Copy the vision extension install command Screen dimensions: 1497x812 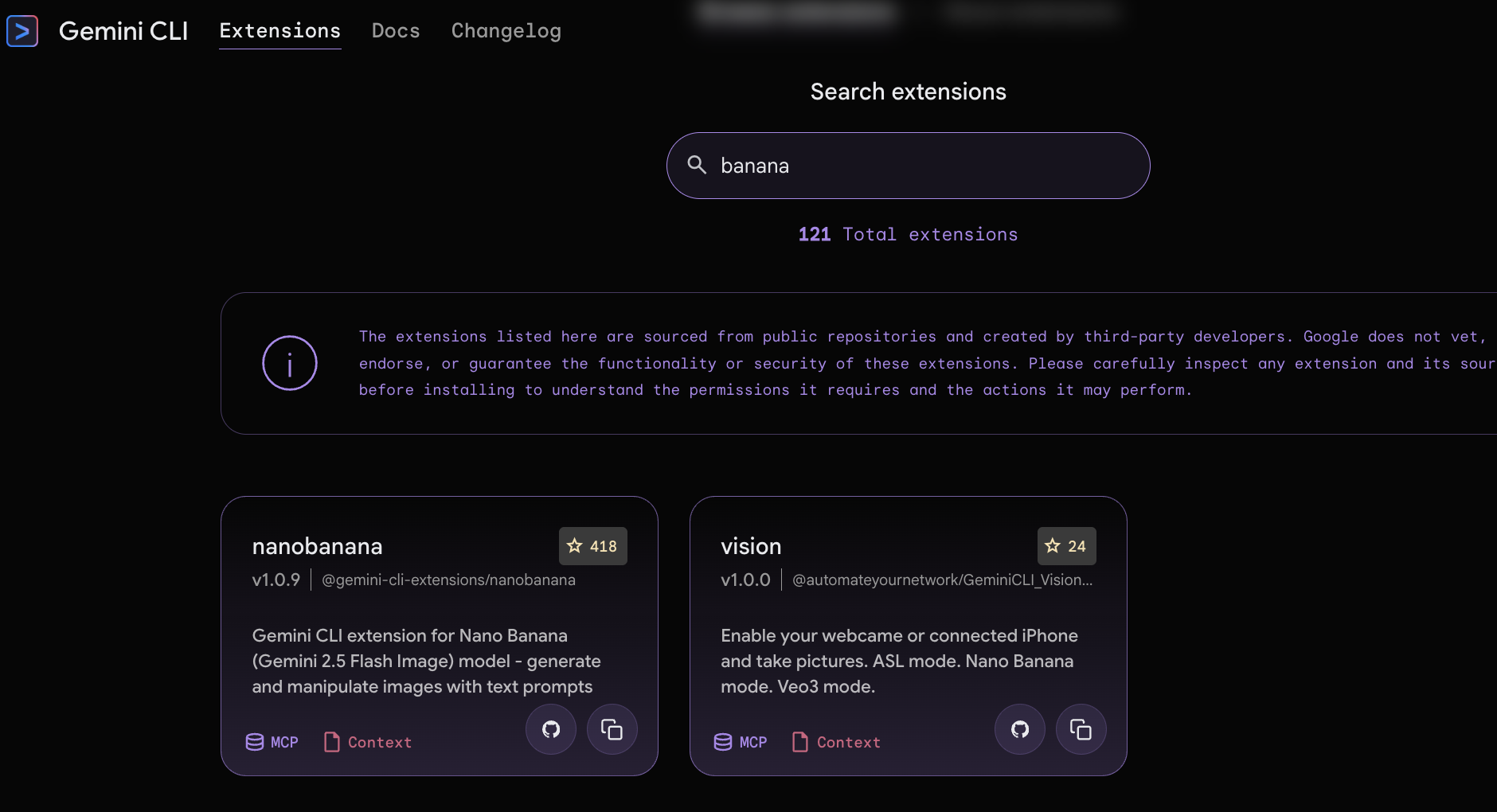point(1081,729)
